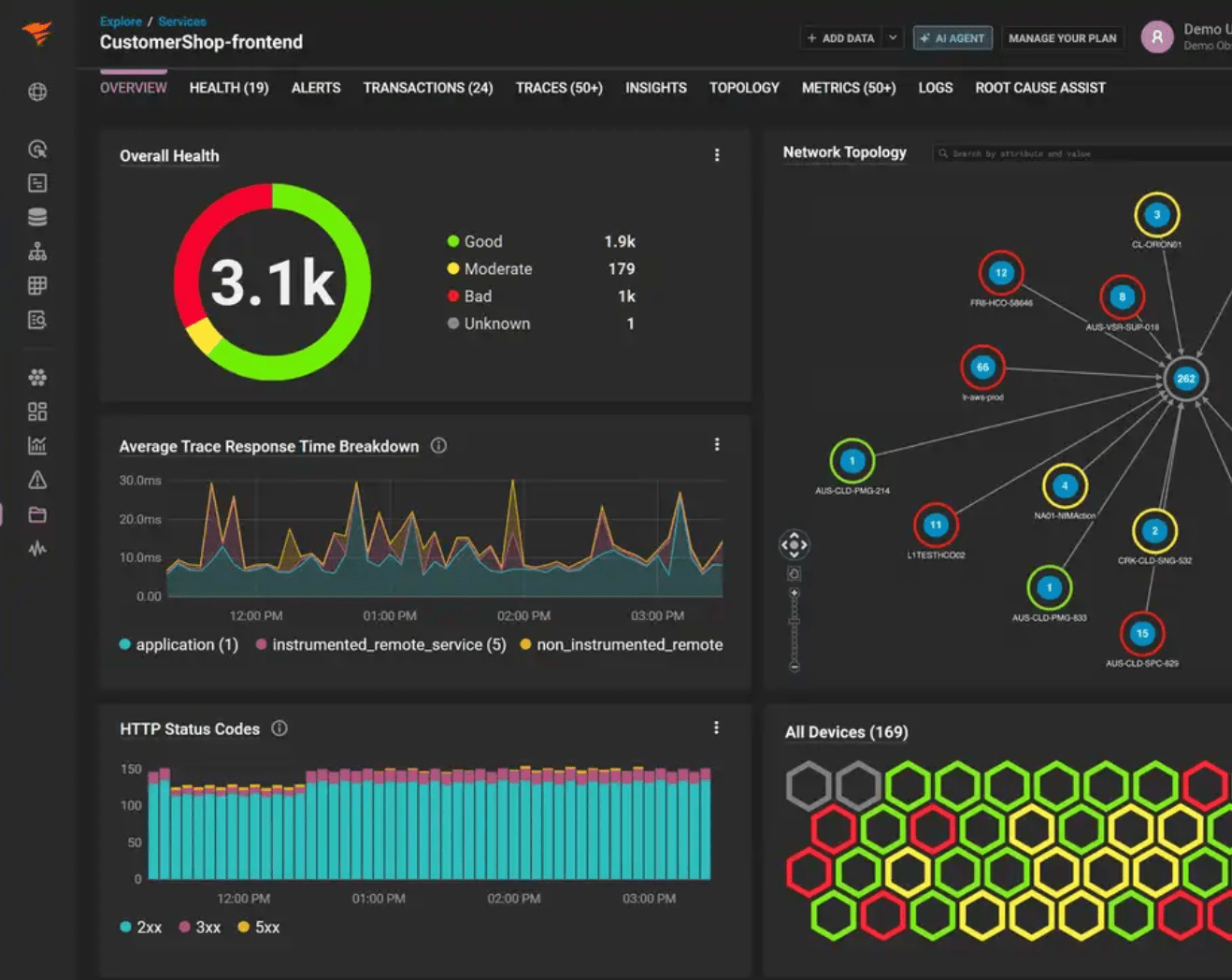Toggle 2xx legend series

[141, 927]
